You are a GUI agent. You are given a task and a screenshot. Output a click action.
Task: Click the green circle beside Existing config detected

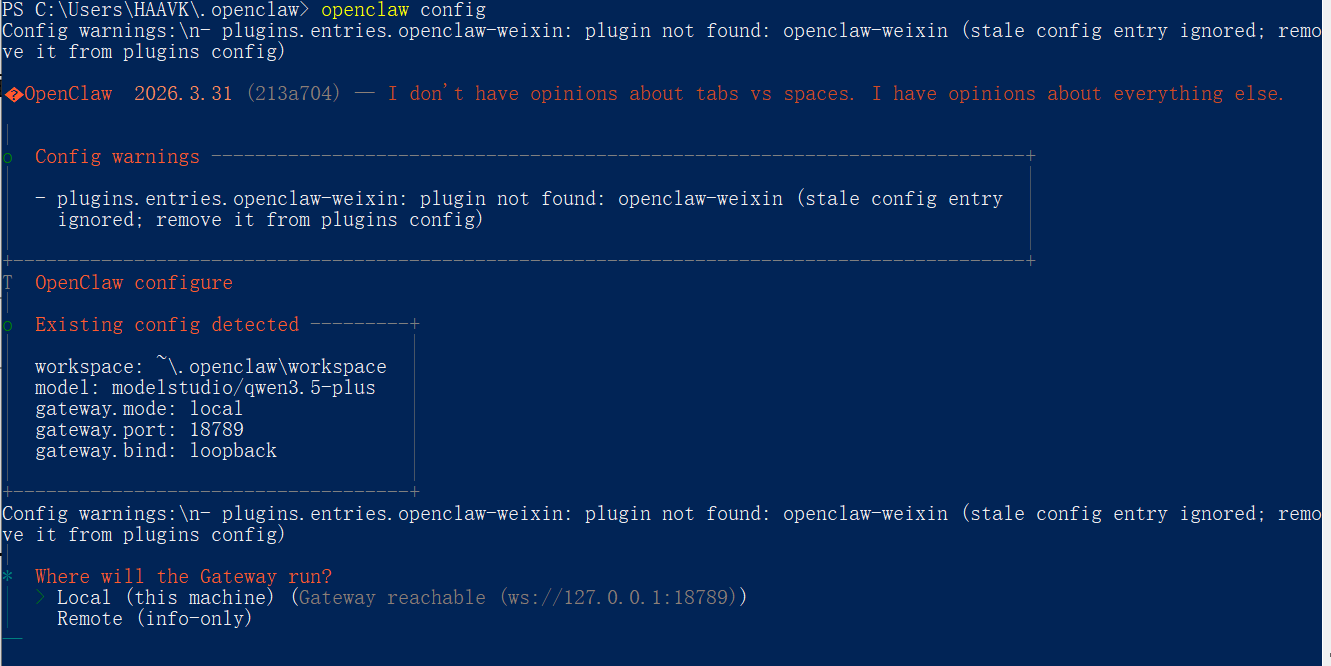point(8,325)
